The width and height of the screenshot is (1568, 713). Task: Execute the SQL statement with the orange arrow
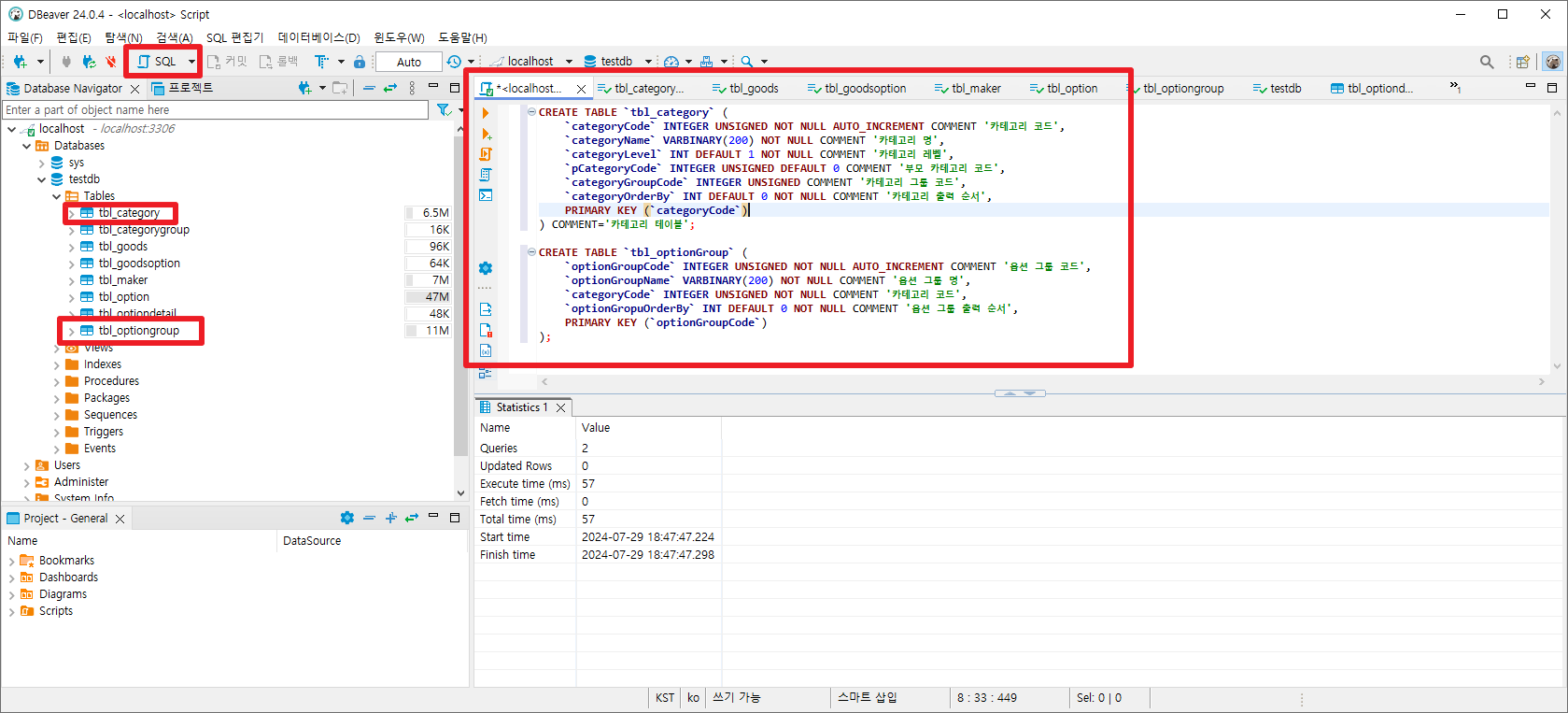(x=486, y=113)
